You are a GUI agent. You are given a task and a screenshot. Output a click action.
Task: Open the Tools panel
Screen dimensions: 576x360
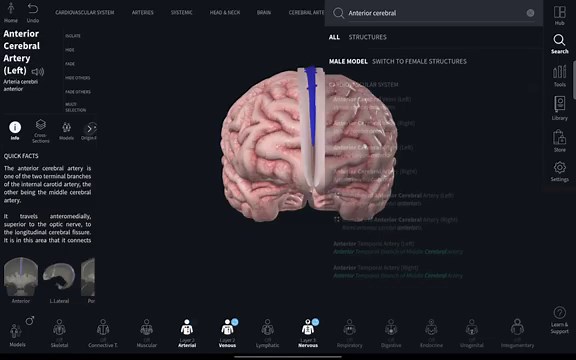pyautogui.click(x=559, y=76)
